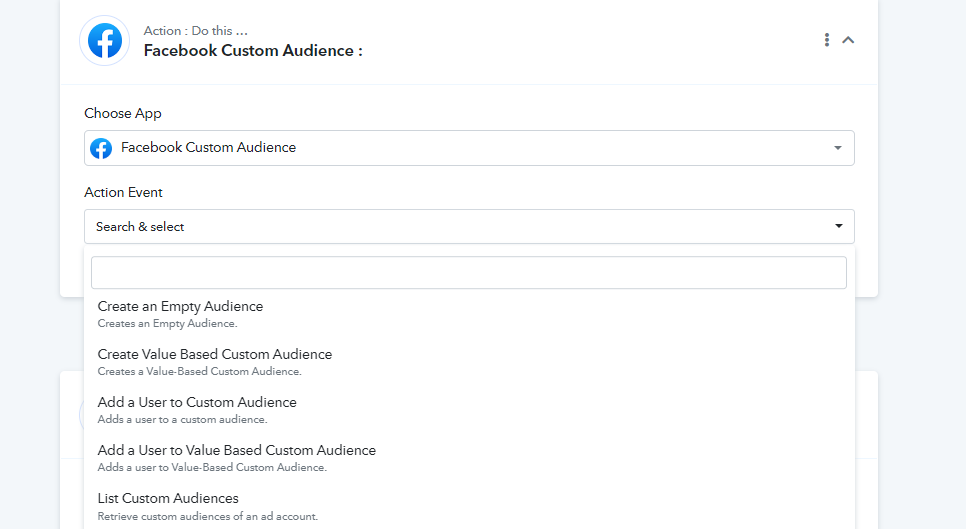Viewport: 966px width, 529px height.
Task: Open the Choose App dropdown
Action: coord(469,148)
